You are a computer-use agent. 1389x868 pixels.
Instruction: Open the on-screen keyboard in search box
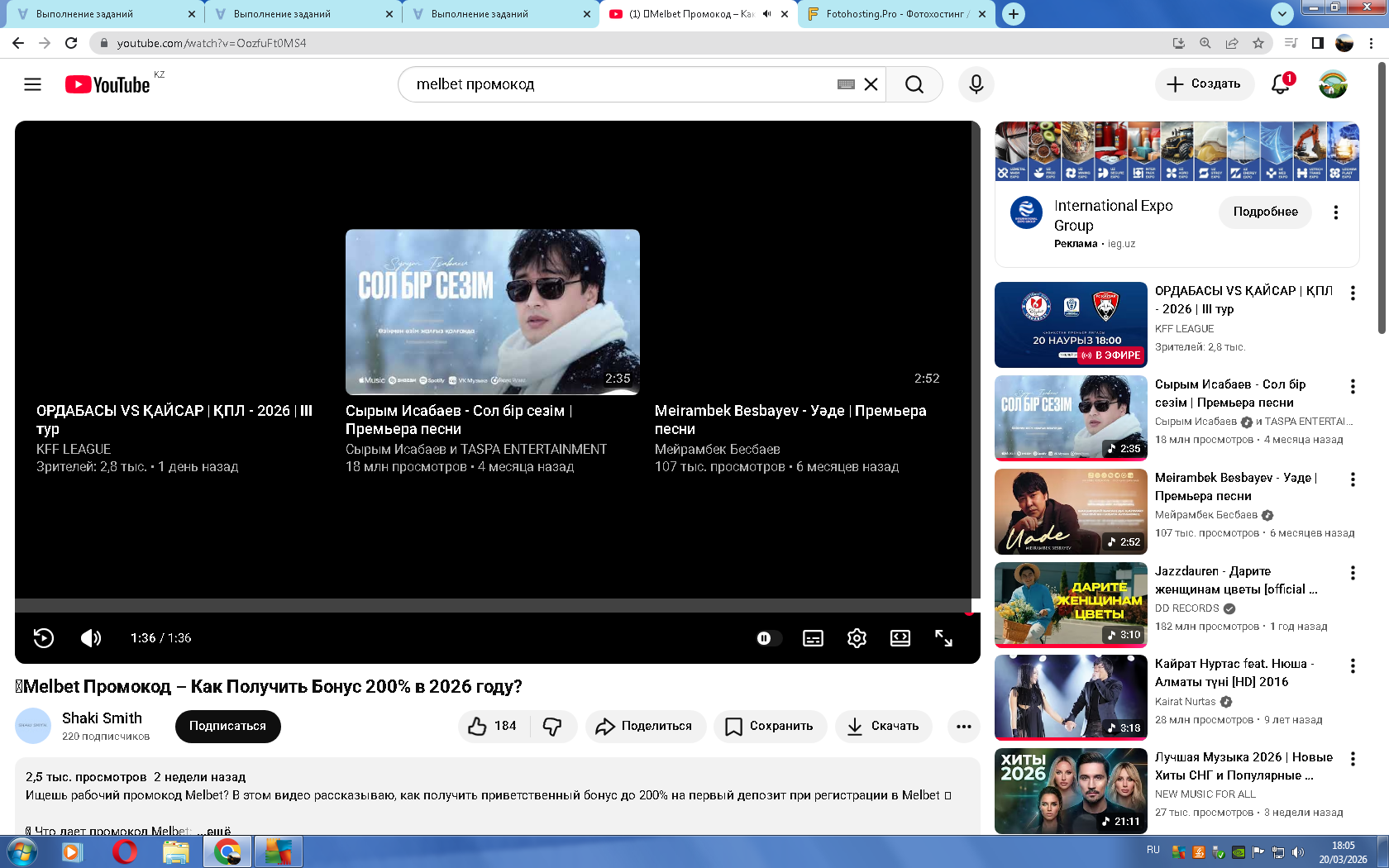point(846,84)
